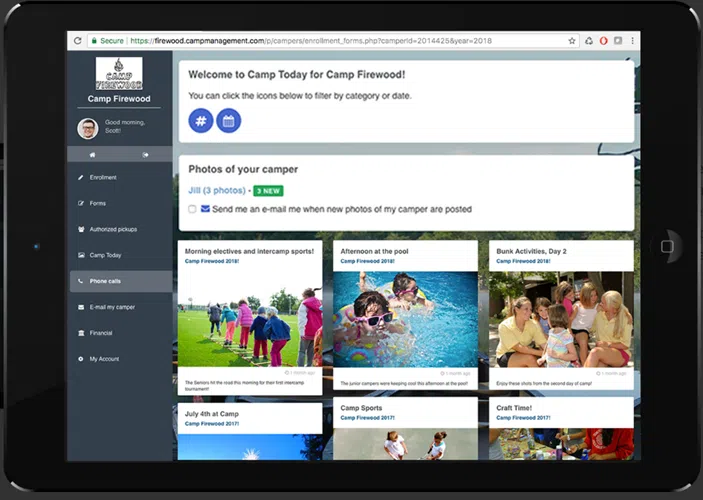Open Phone calls section
The width and height of the screenshot is (703, 500).
click(x=105, y=281)
